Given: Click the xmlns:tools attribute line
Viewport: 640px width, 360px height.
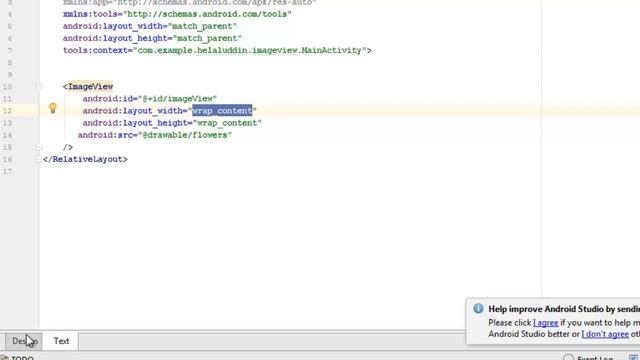Looking at the screenshot, I should tap(177, 14).
